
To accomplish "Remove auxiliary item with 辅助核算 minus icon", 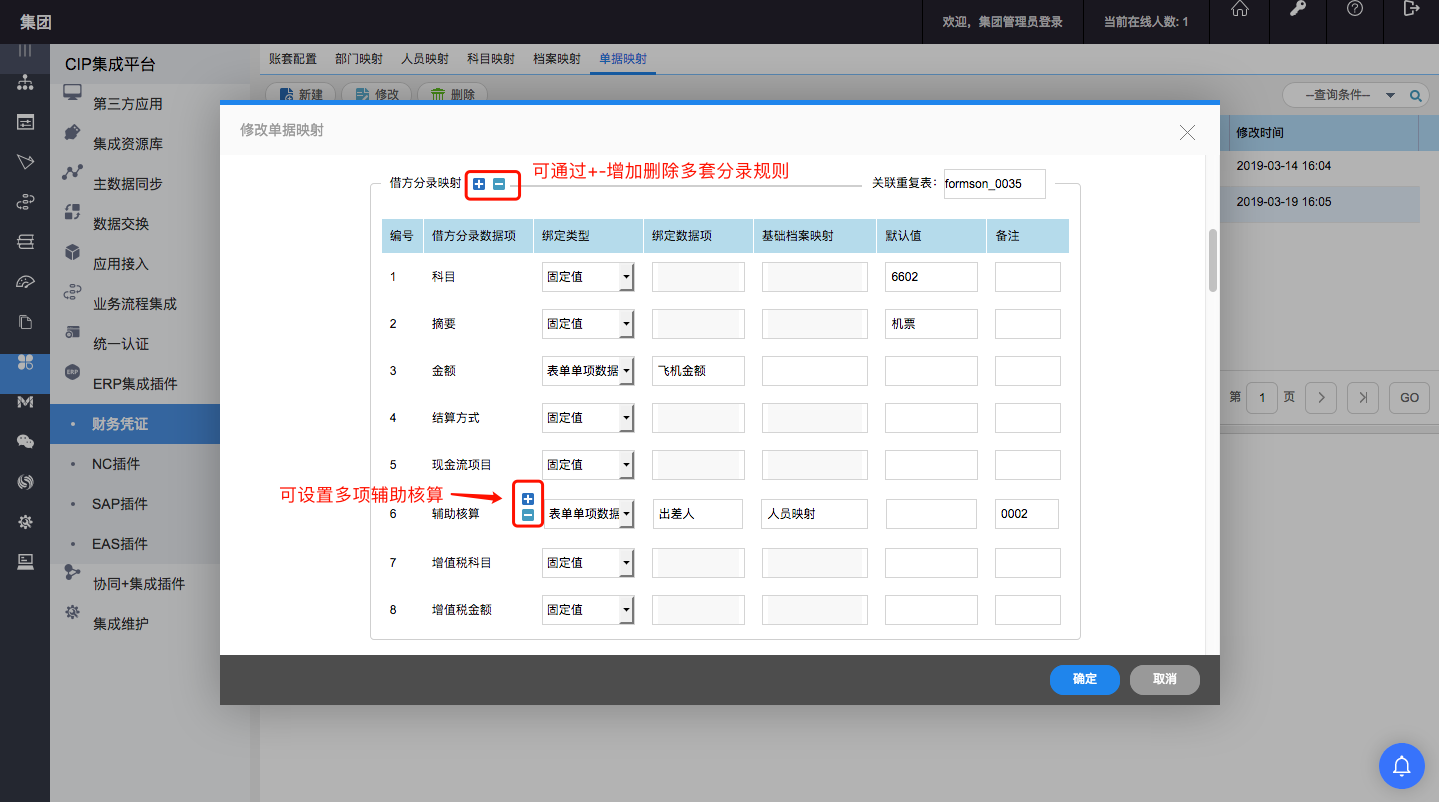I will pos(528,516).
